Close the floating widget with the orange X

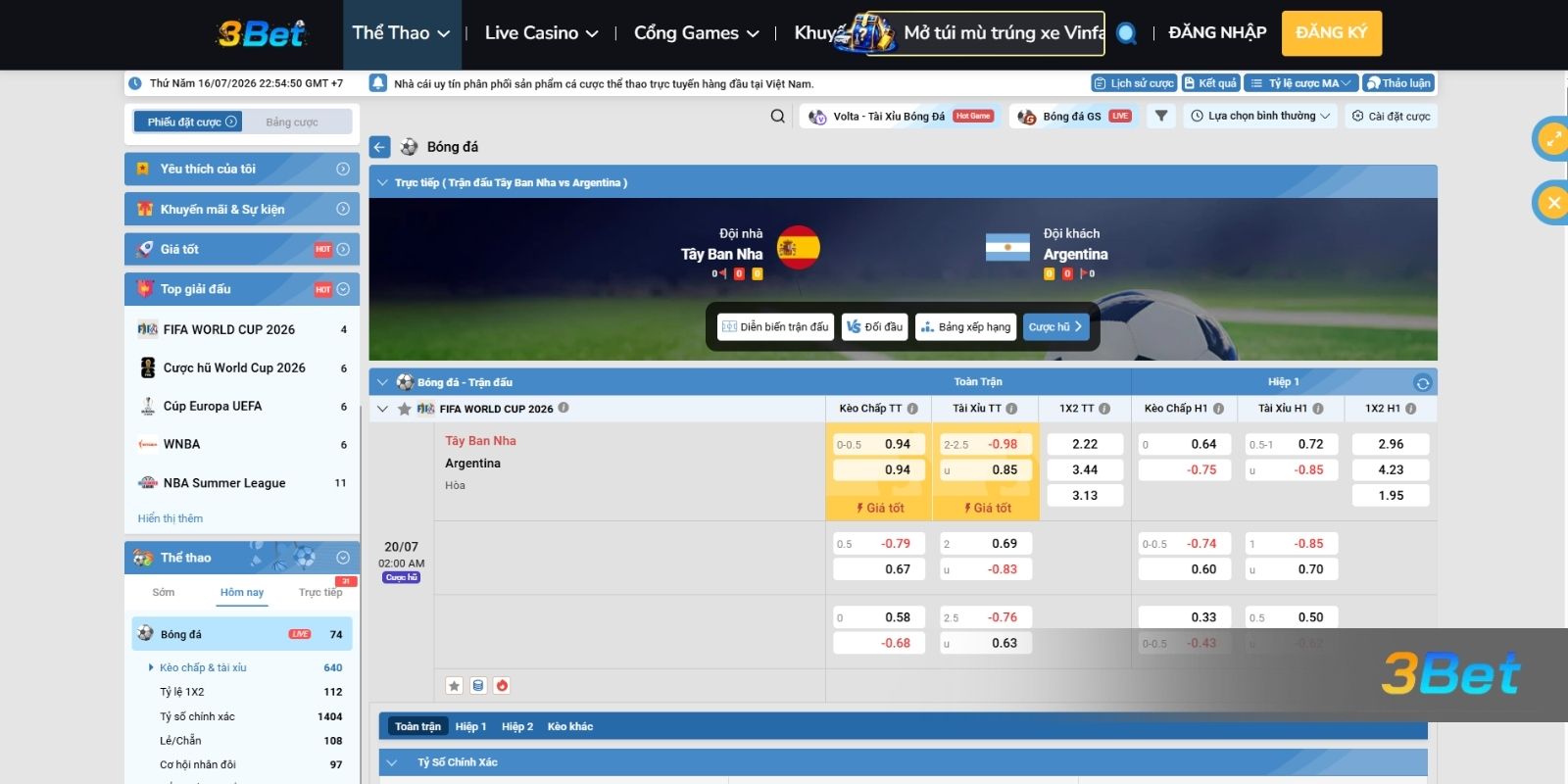pos(1552,203)
